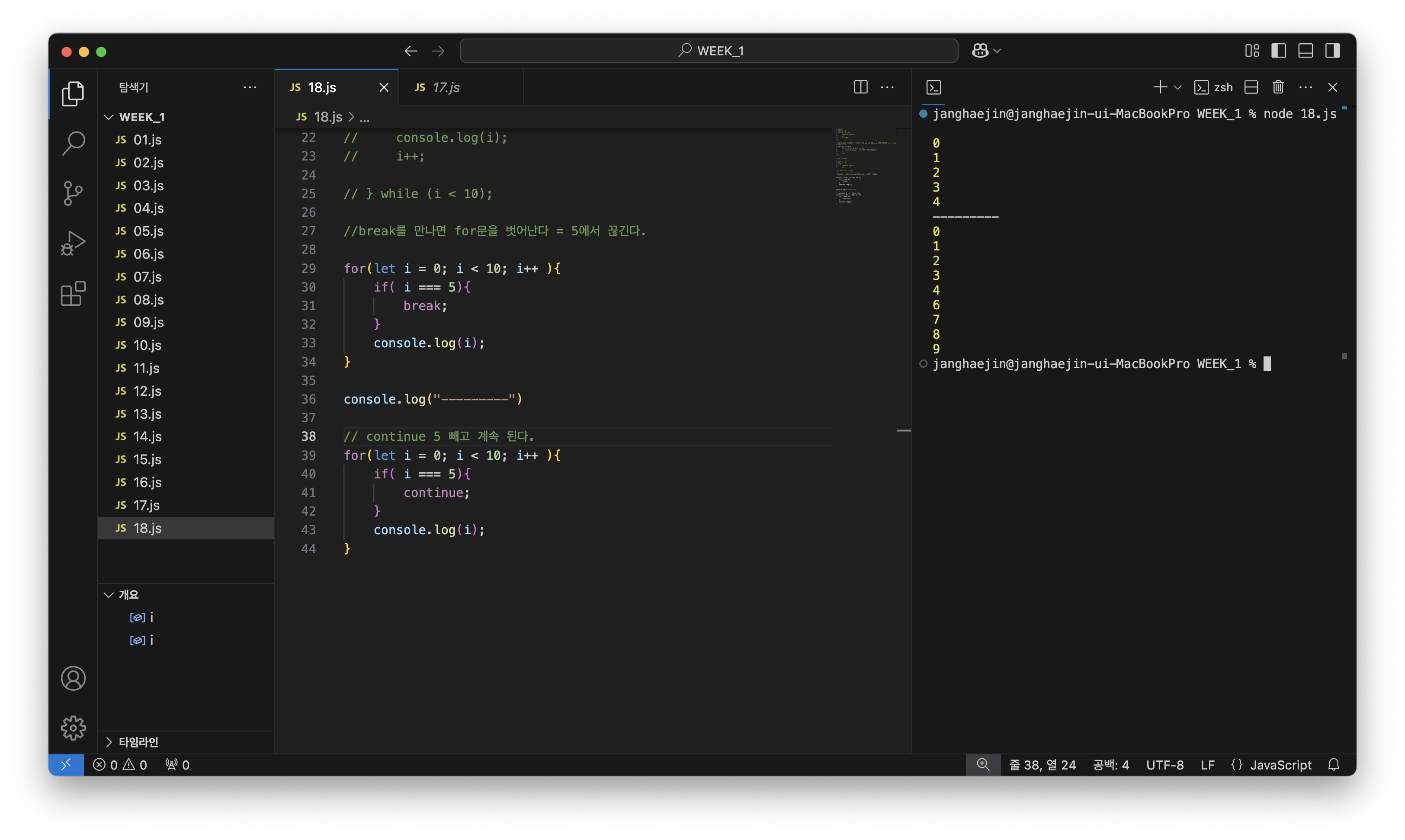
Task: Expand the 타임라인 timeline section
Action: coord(109,741)
